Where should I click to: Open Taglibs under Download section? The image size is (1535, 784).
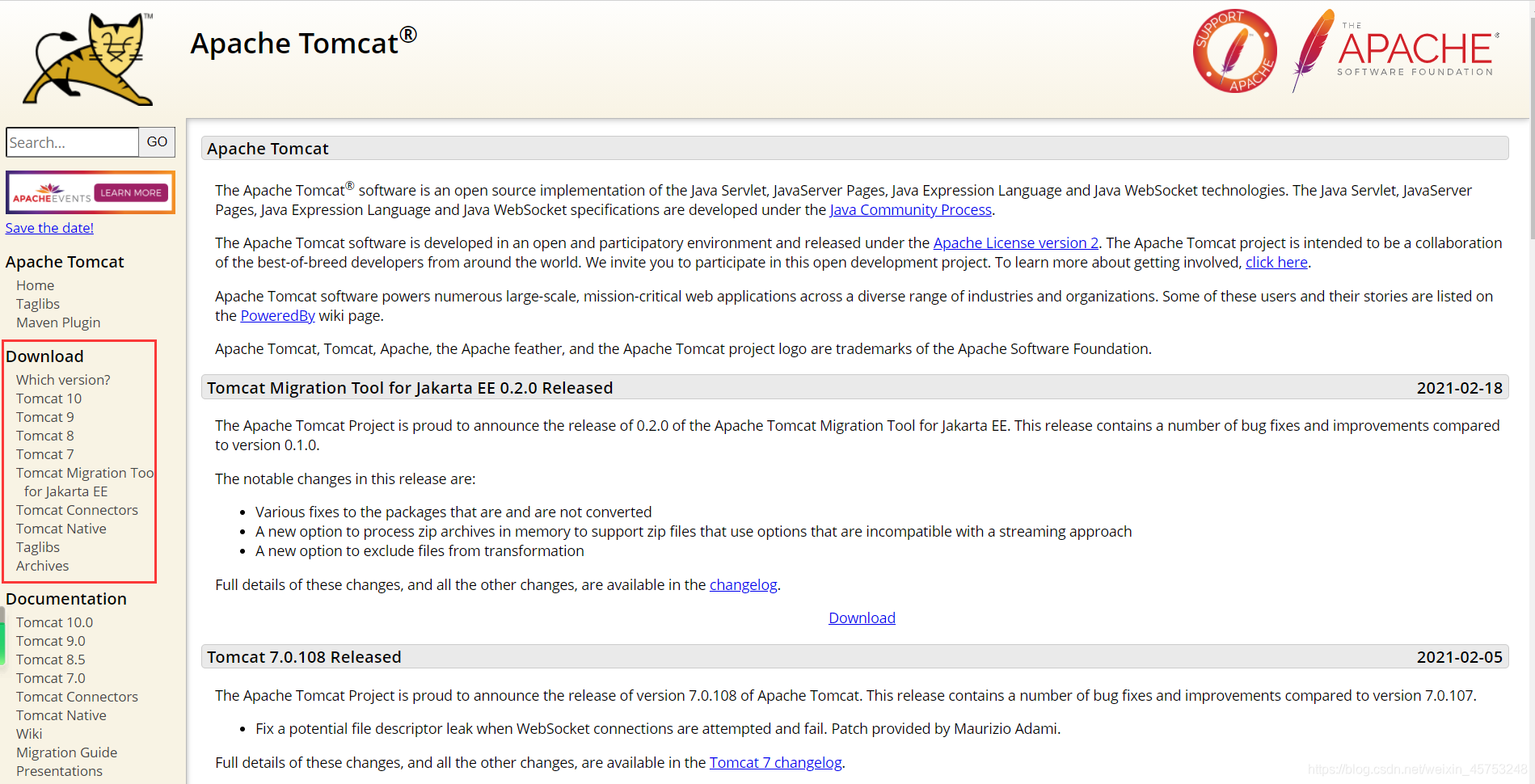pos(38,547)
